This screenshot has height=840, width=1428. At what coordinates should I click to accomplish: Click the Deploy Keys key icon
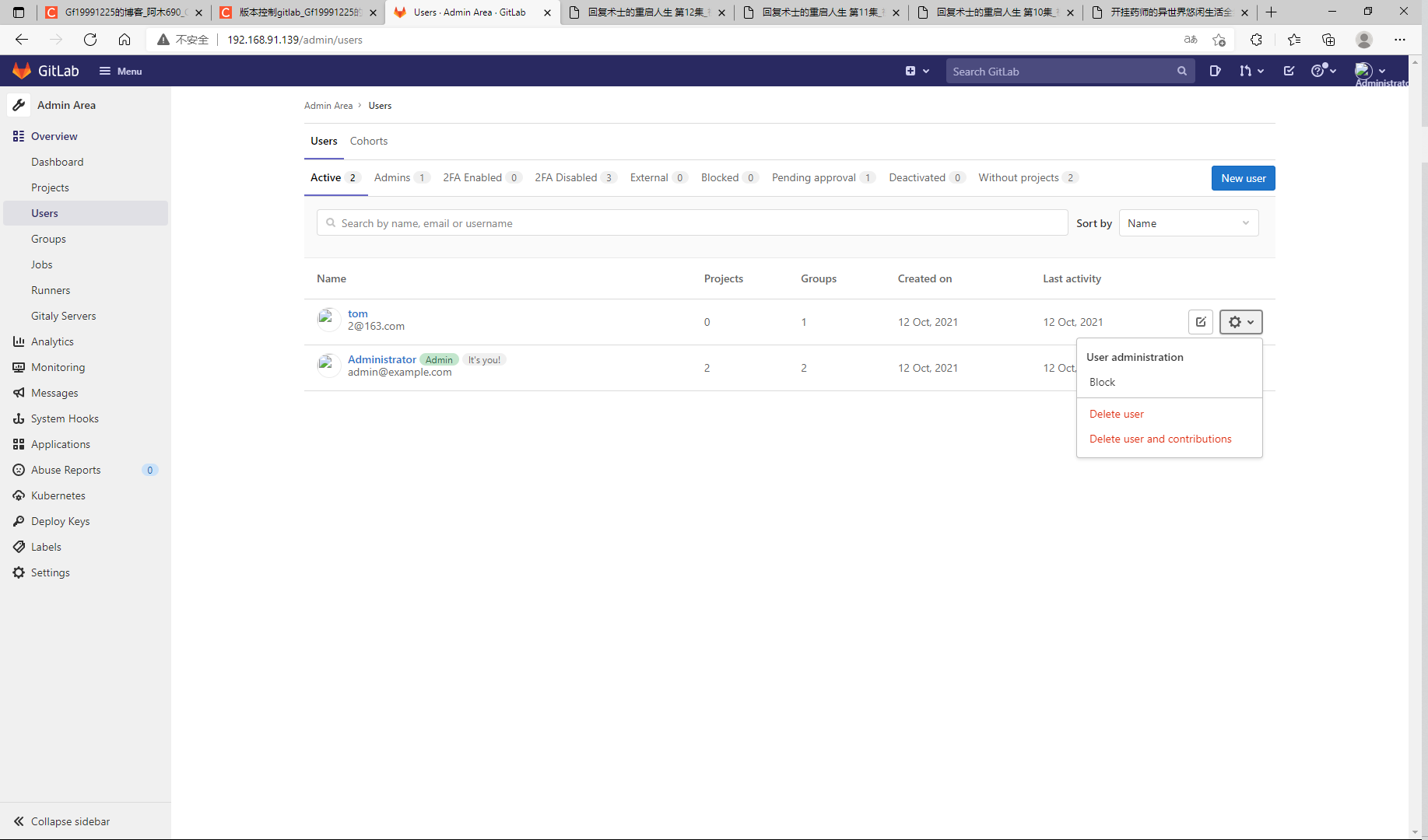[19, 521]
